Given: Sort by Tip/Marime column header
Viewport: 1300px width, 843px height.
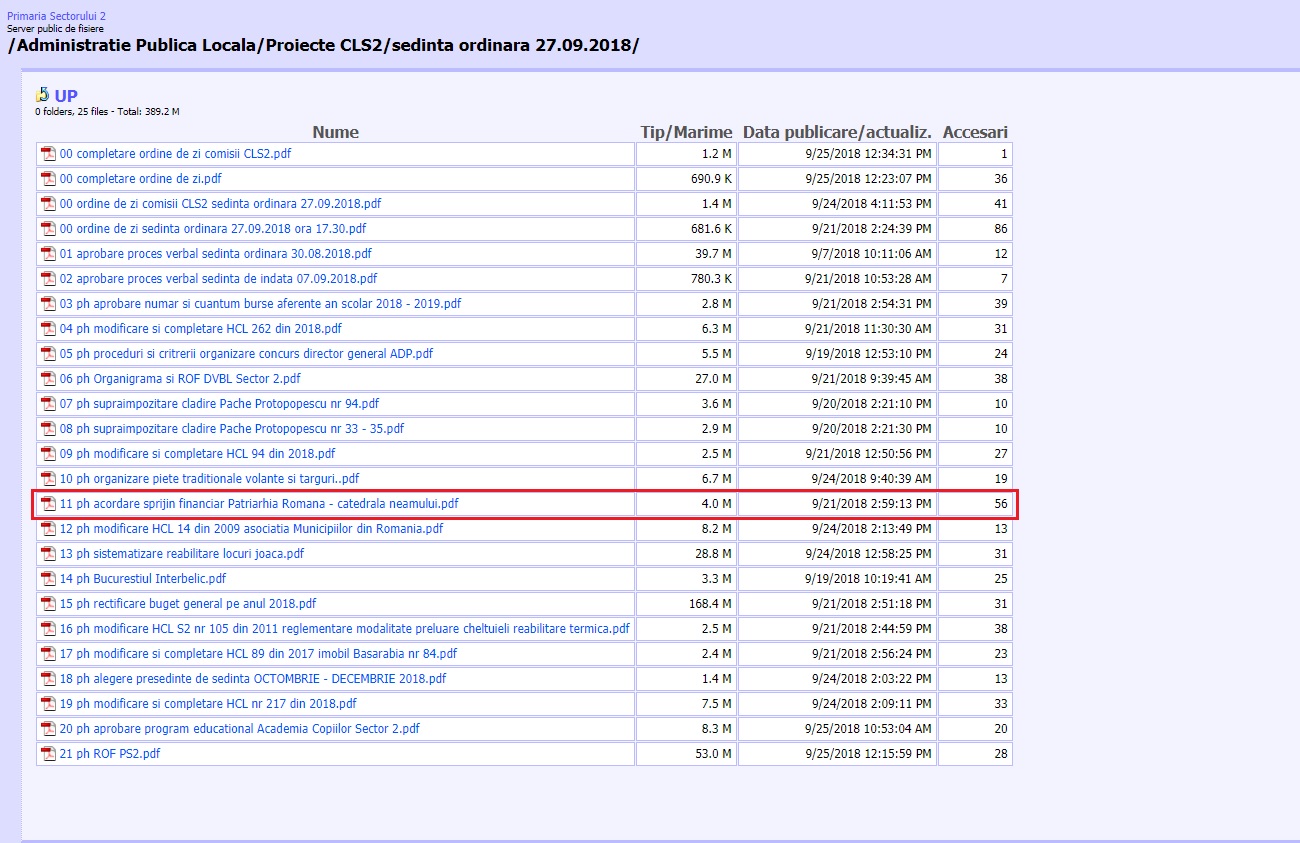Looking at the screenshot, I should coord(686,132).
